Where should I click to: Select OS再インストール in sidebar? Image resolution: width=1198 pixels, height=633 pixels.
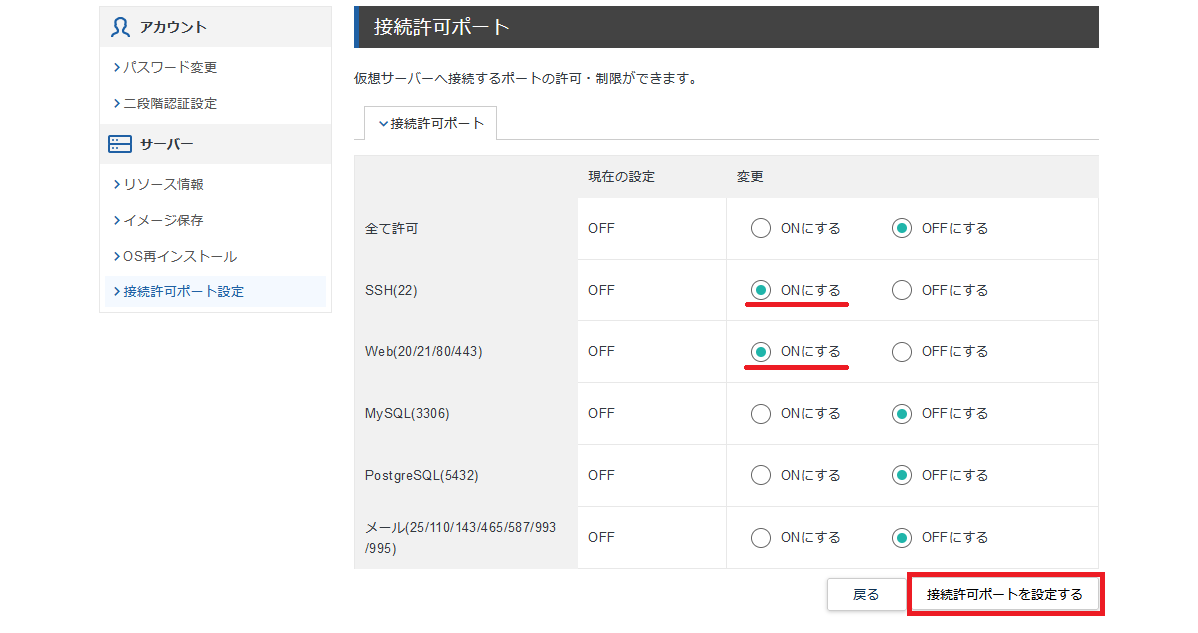pos(180,256)
